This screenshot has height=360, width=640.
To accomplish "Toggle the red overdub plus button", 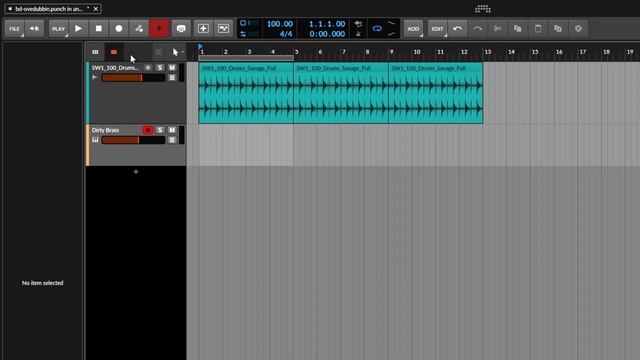I will 159,29.
